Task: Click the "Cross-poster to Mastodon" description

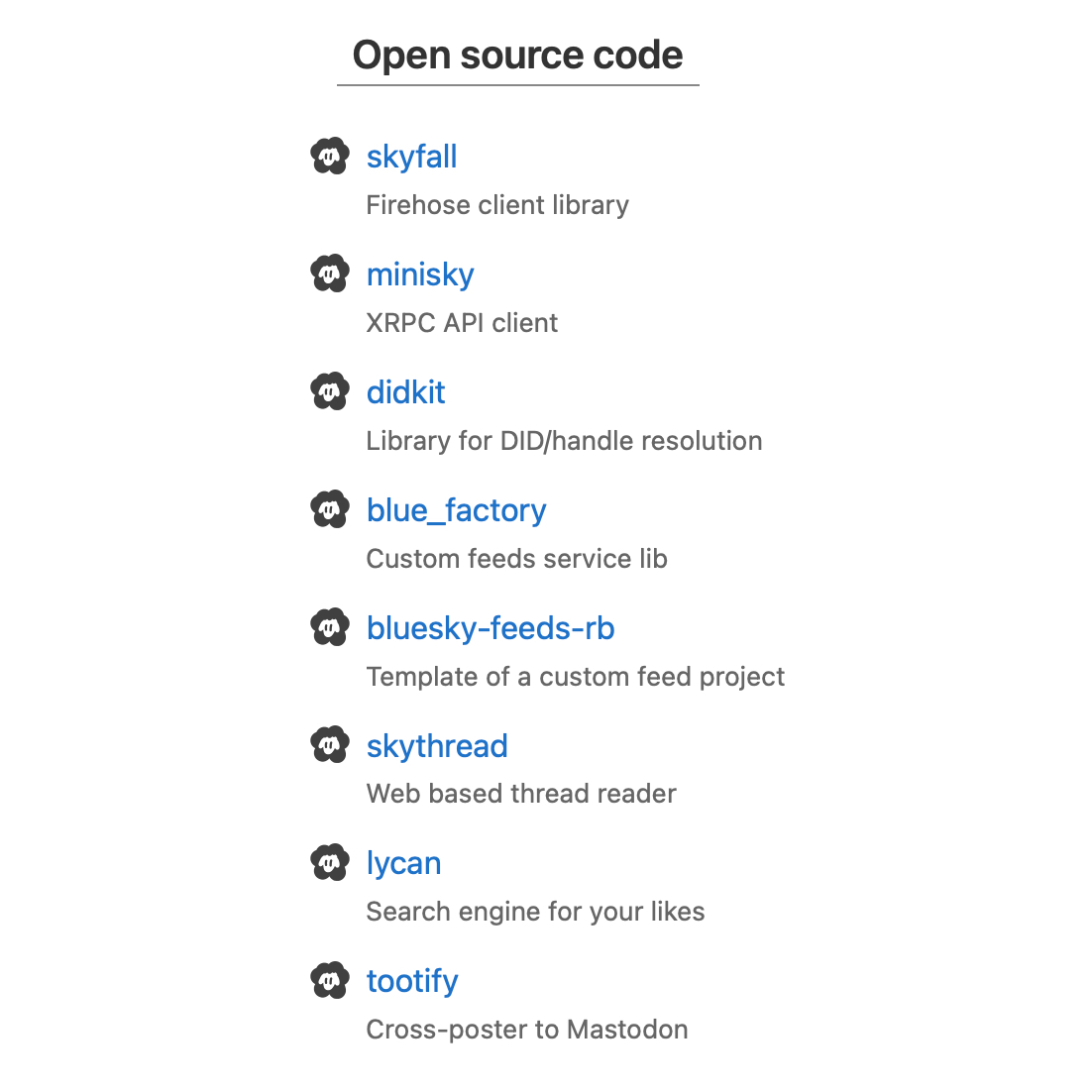Action: pyautogui.click(x=527, y=1030)
